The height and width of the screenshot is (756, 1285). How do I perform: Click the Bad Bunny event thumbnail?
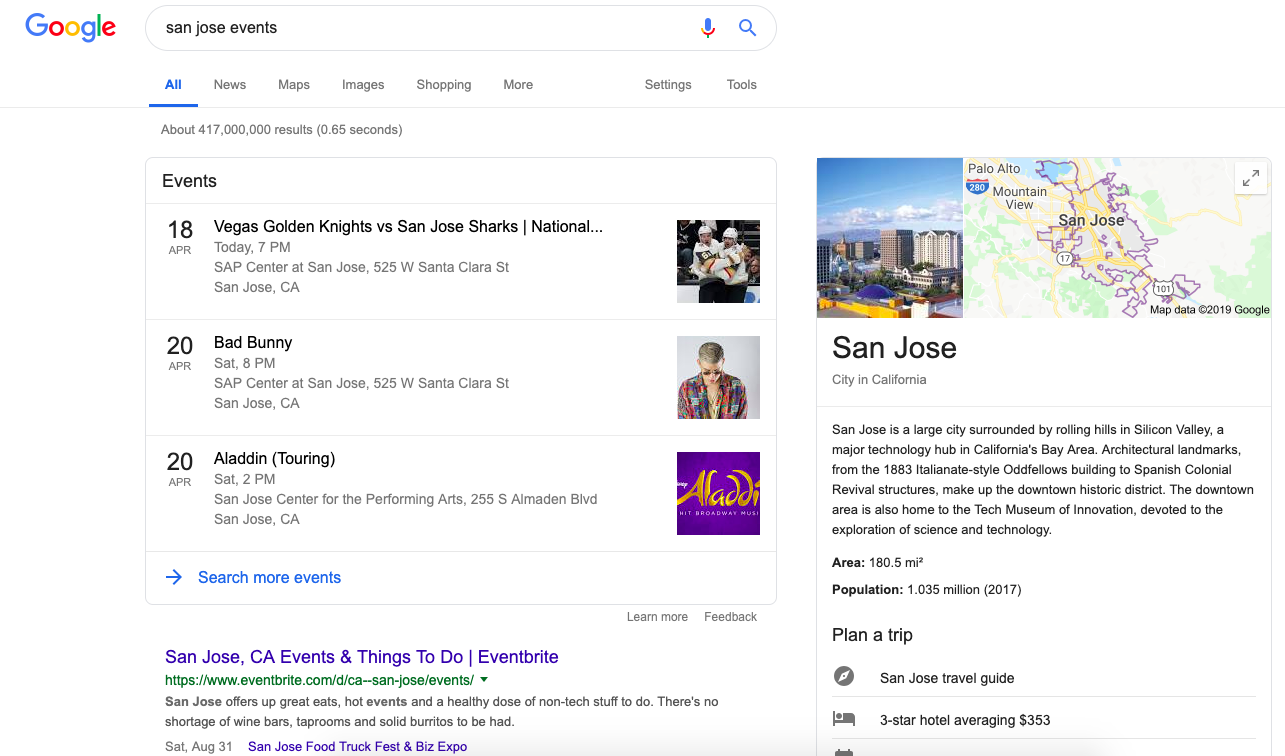coord(718,377)
